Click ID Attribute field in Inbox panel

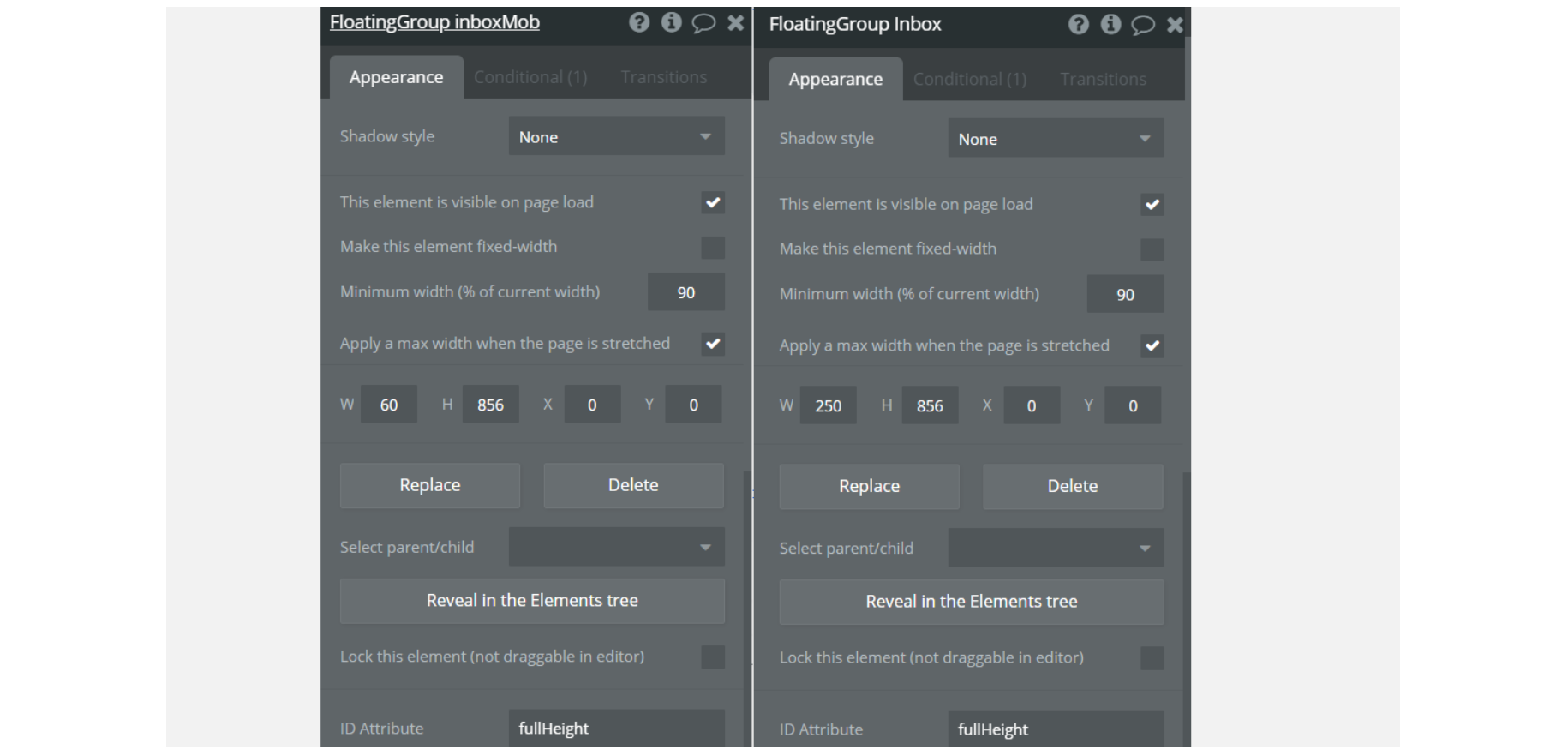pyautogui.click(x=1056, y=729)
